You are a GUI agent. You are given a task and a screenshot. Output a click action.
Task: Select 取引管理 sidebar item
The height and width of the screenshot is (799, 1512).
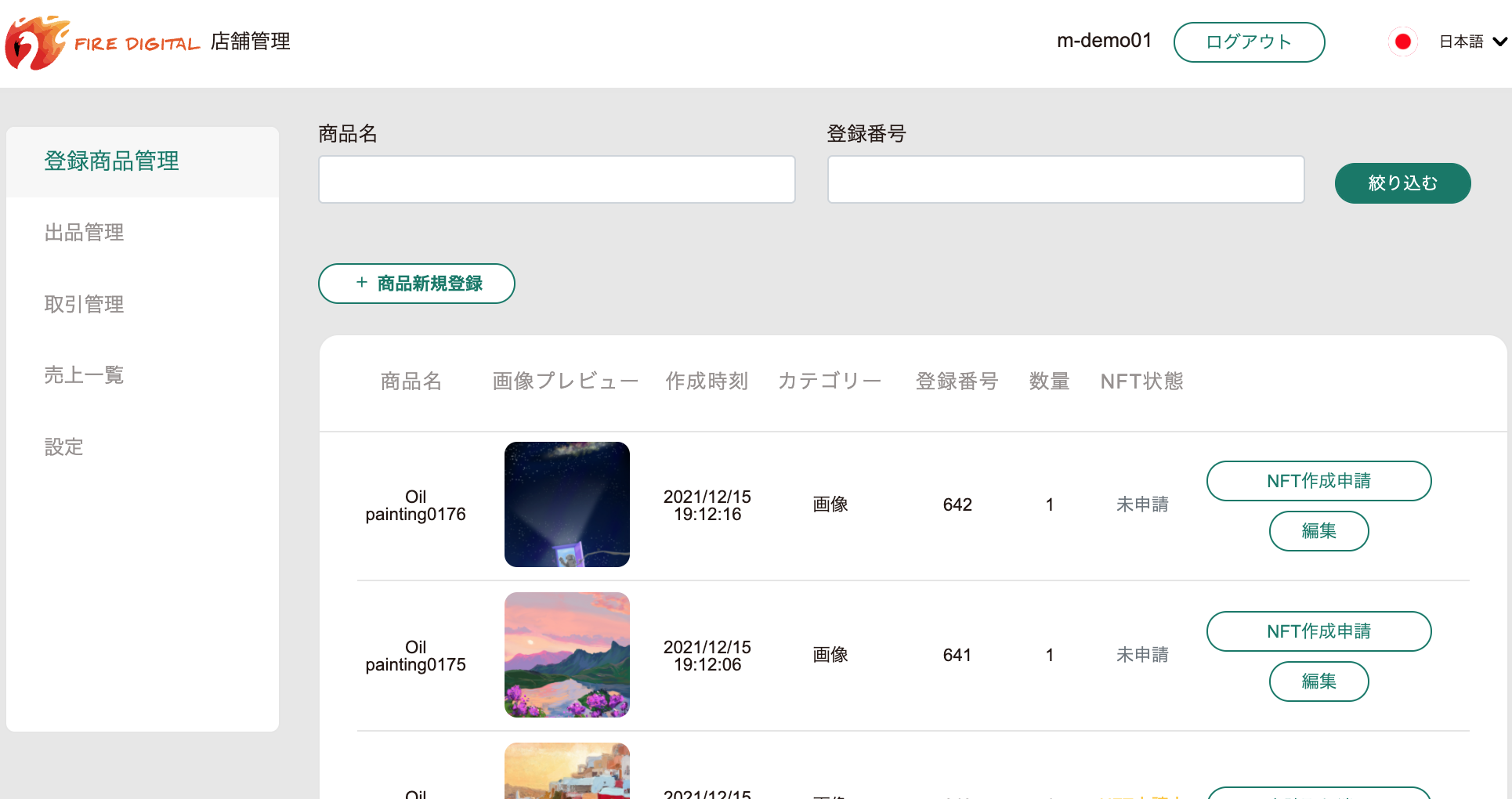(x=85, y=304)
